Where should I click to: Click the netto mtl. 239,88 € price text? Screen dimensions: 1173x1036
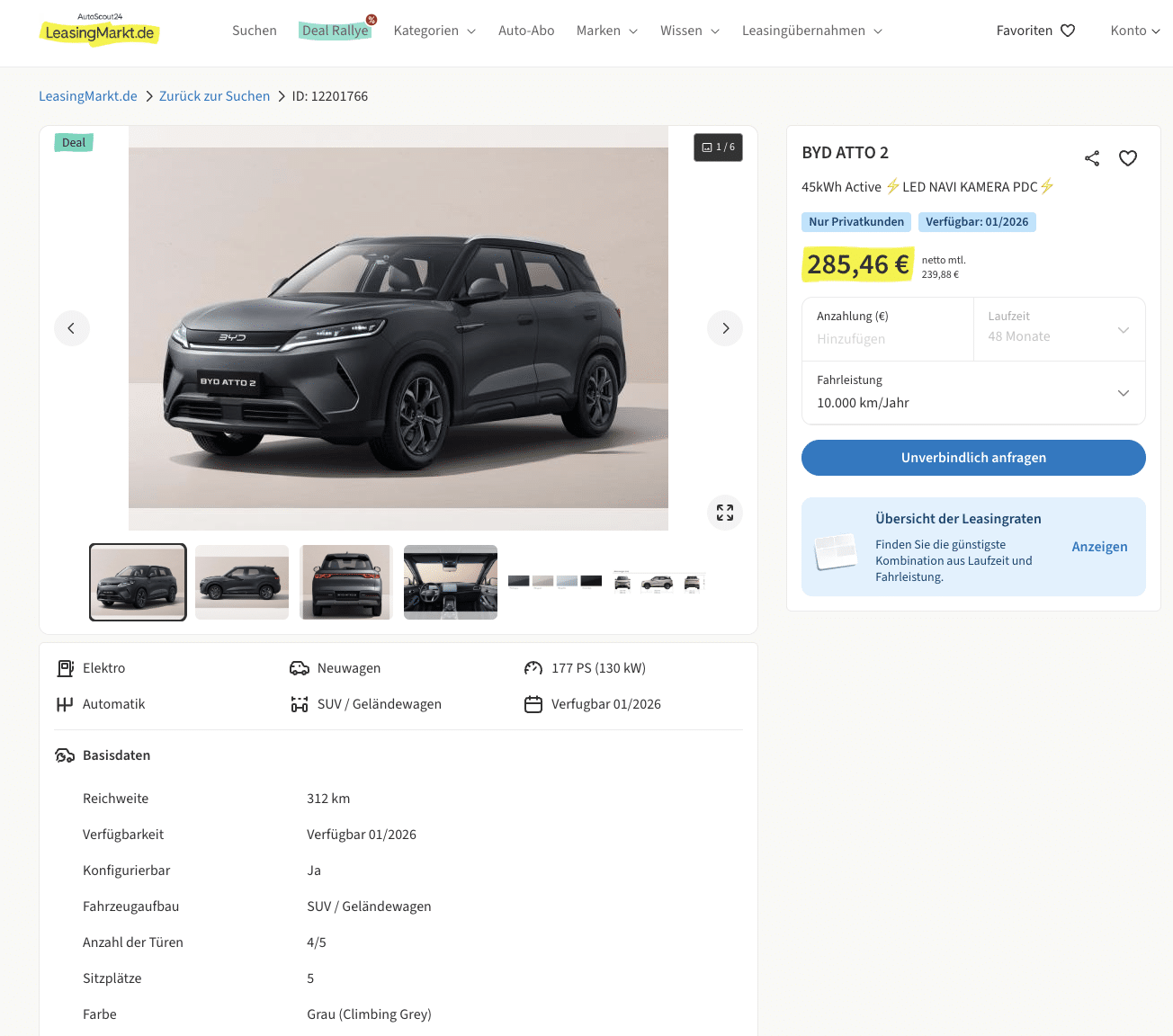pos(944,267)
